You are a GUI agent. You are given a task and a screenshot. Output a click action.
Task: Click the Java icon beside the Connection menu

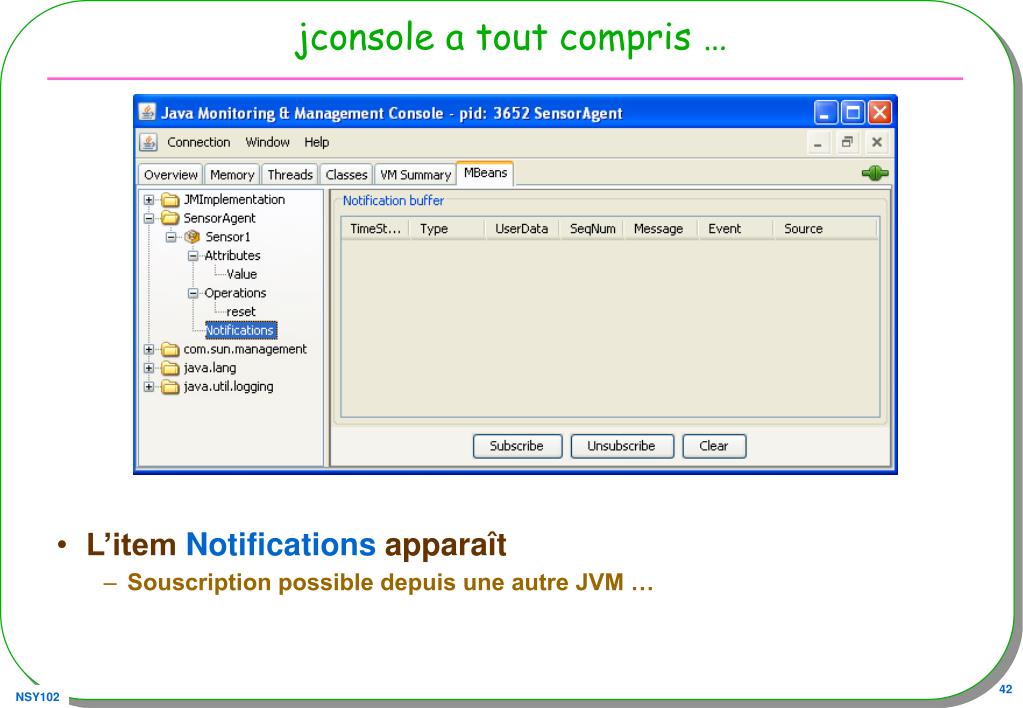click(149, 142)
